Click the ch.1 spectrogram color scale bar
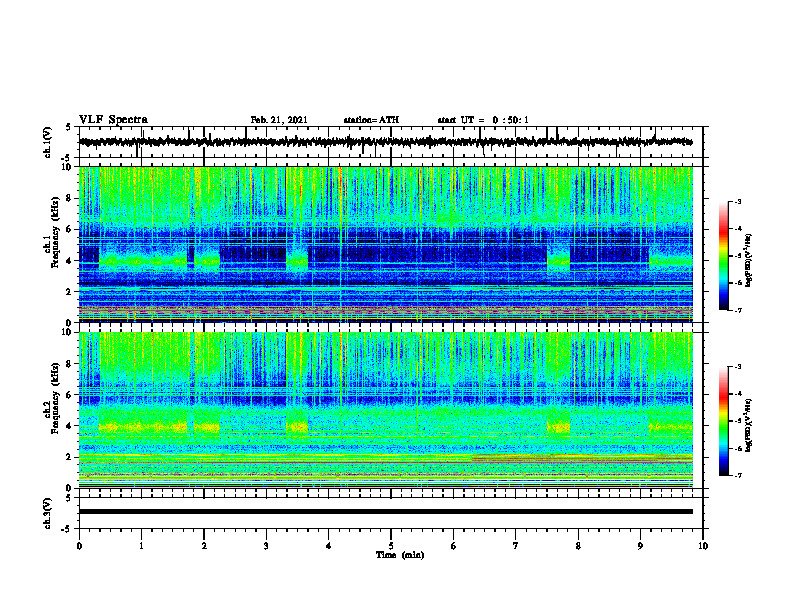 724,256
